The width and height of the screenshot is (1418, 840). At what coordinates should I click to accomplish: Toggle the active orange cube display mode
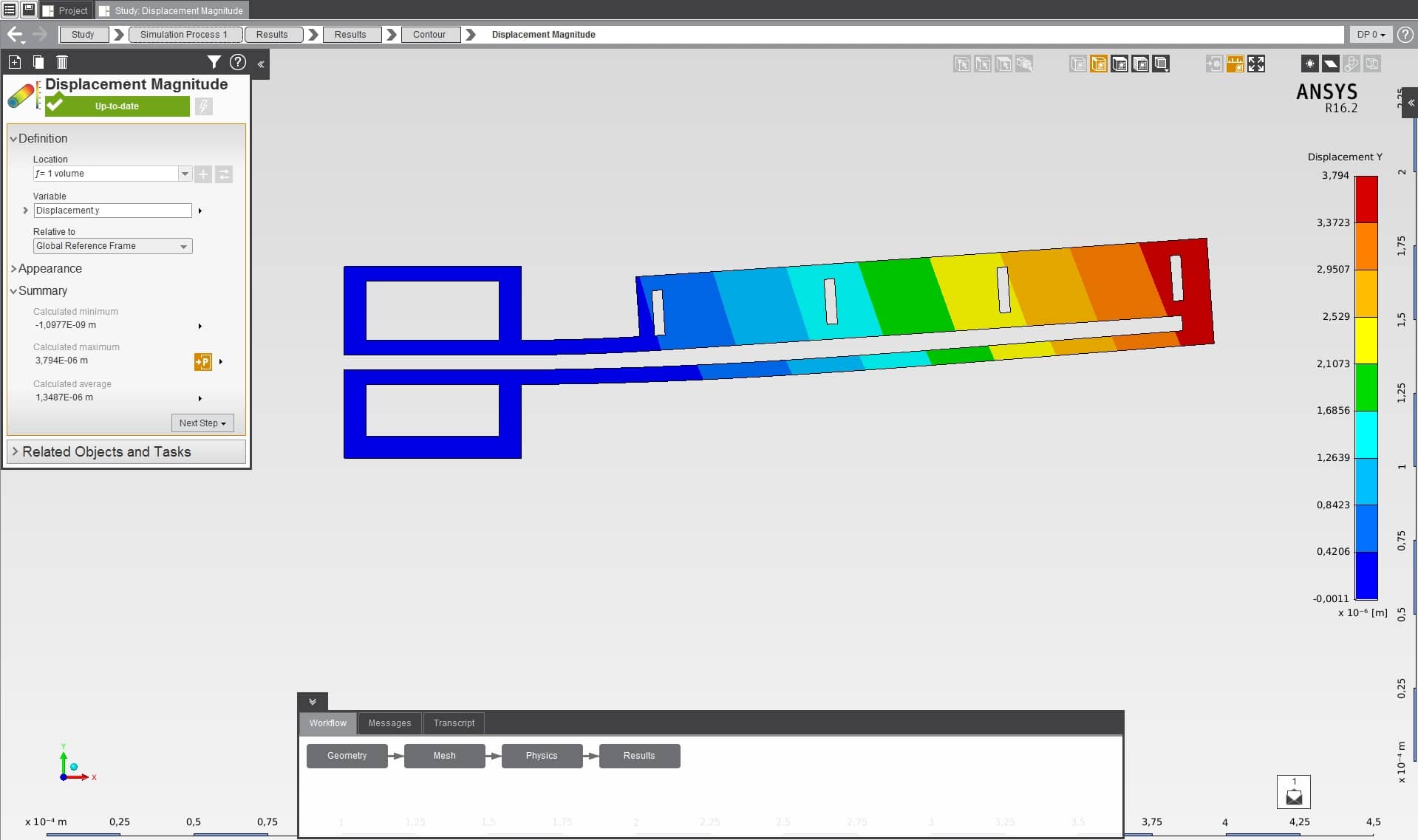pos(1099,64)
